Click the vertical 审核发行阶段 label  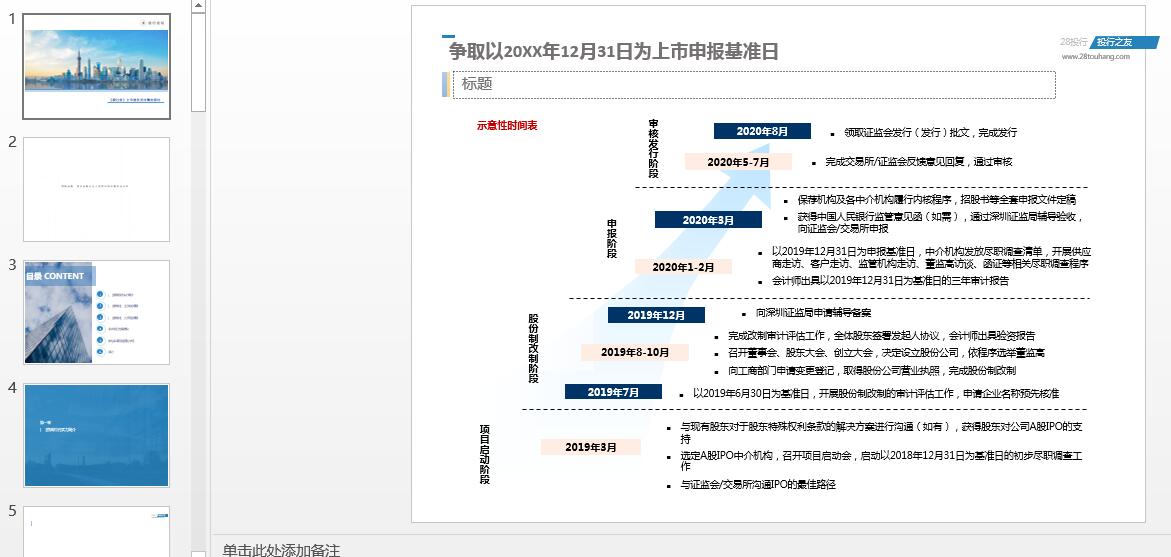653,149
